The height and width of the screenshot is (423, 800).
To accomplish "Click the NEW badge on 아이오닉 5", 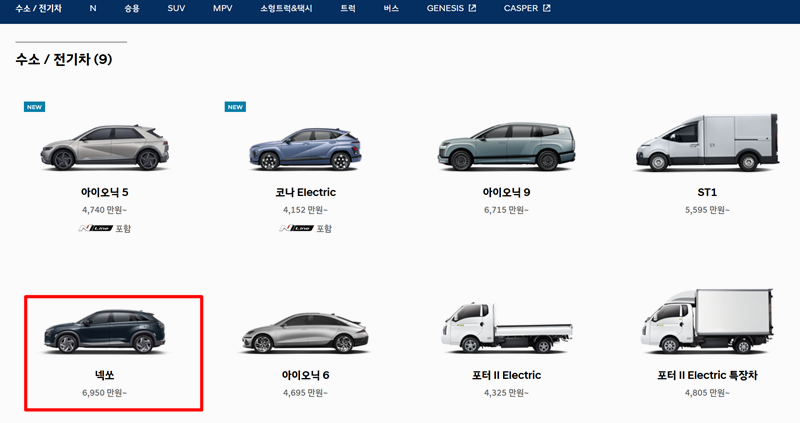I will pos(34,107).
